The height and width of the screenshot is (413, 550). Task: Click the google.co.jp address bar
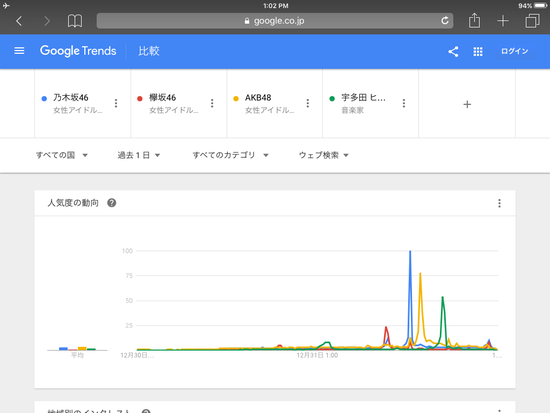[x=275, y=21]
